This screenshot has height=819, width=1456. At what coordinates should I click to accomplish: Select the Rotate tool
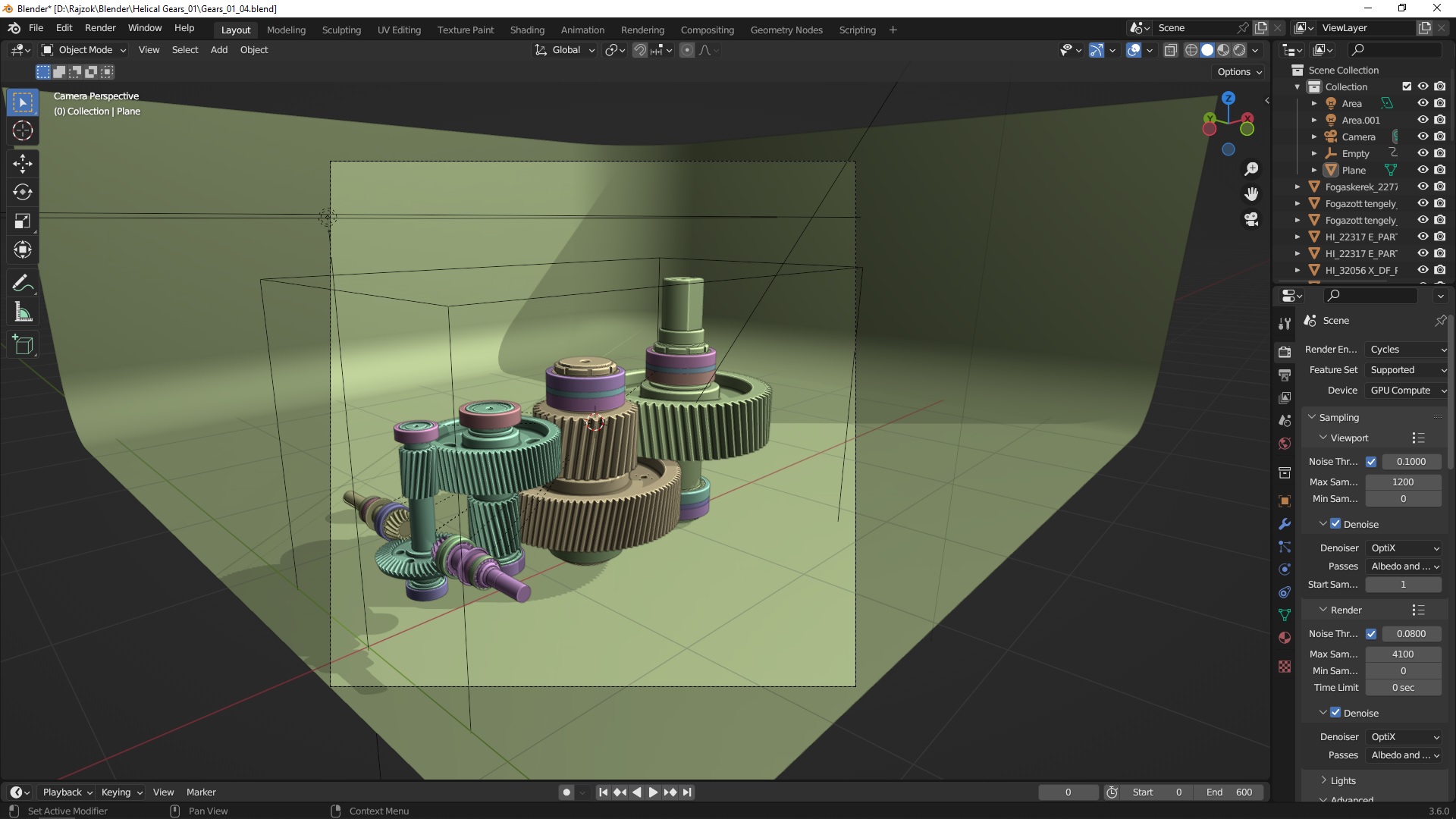(23, 192)
